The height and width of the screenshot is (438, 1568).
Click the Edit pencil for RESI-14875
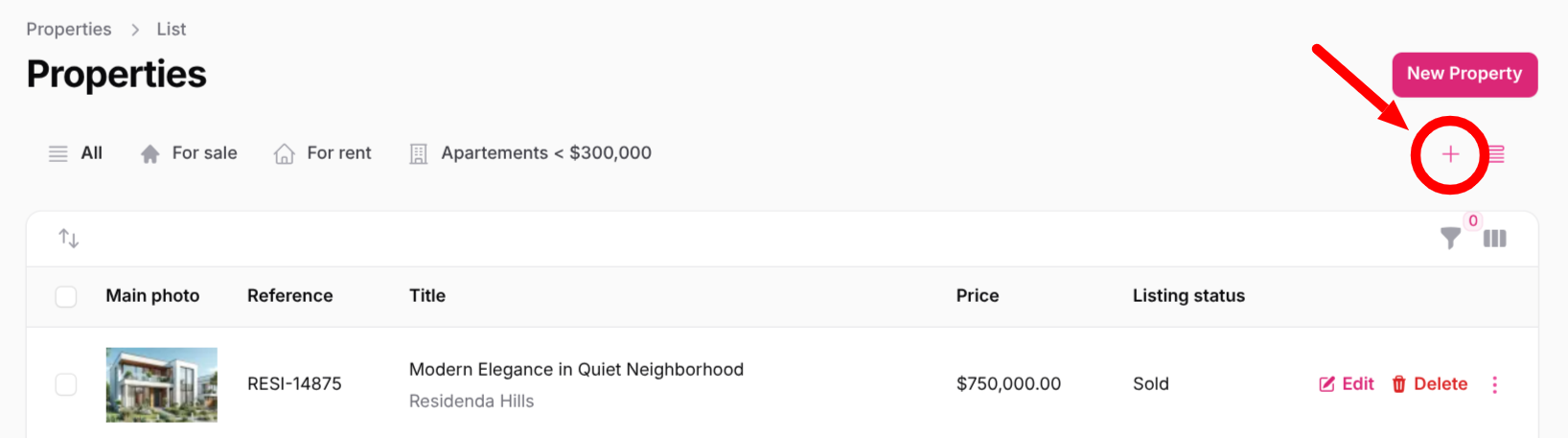(1347, 384)
